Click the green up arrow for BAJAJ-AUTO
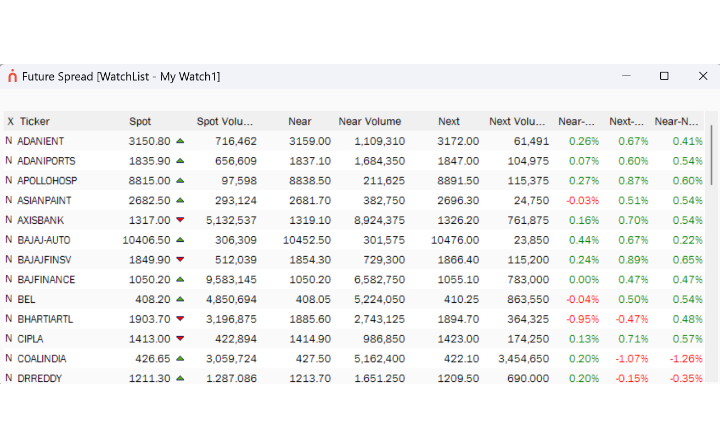720x448 pixels. tap(180, 240)
